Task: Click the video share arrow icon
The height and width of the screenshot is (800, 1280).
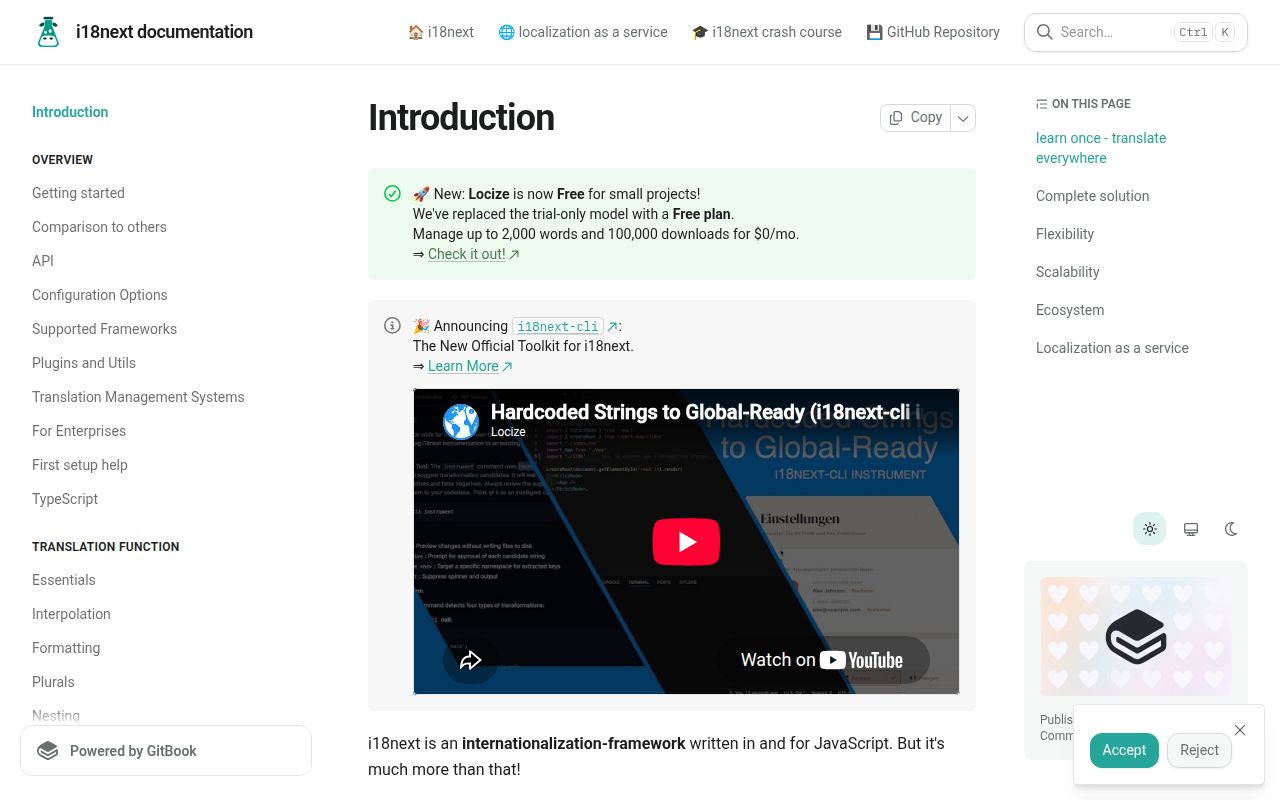Action: [471, 660]
